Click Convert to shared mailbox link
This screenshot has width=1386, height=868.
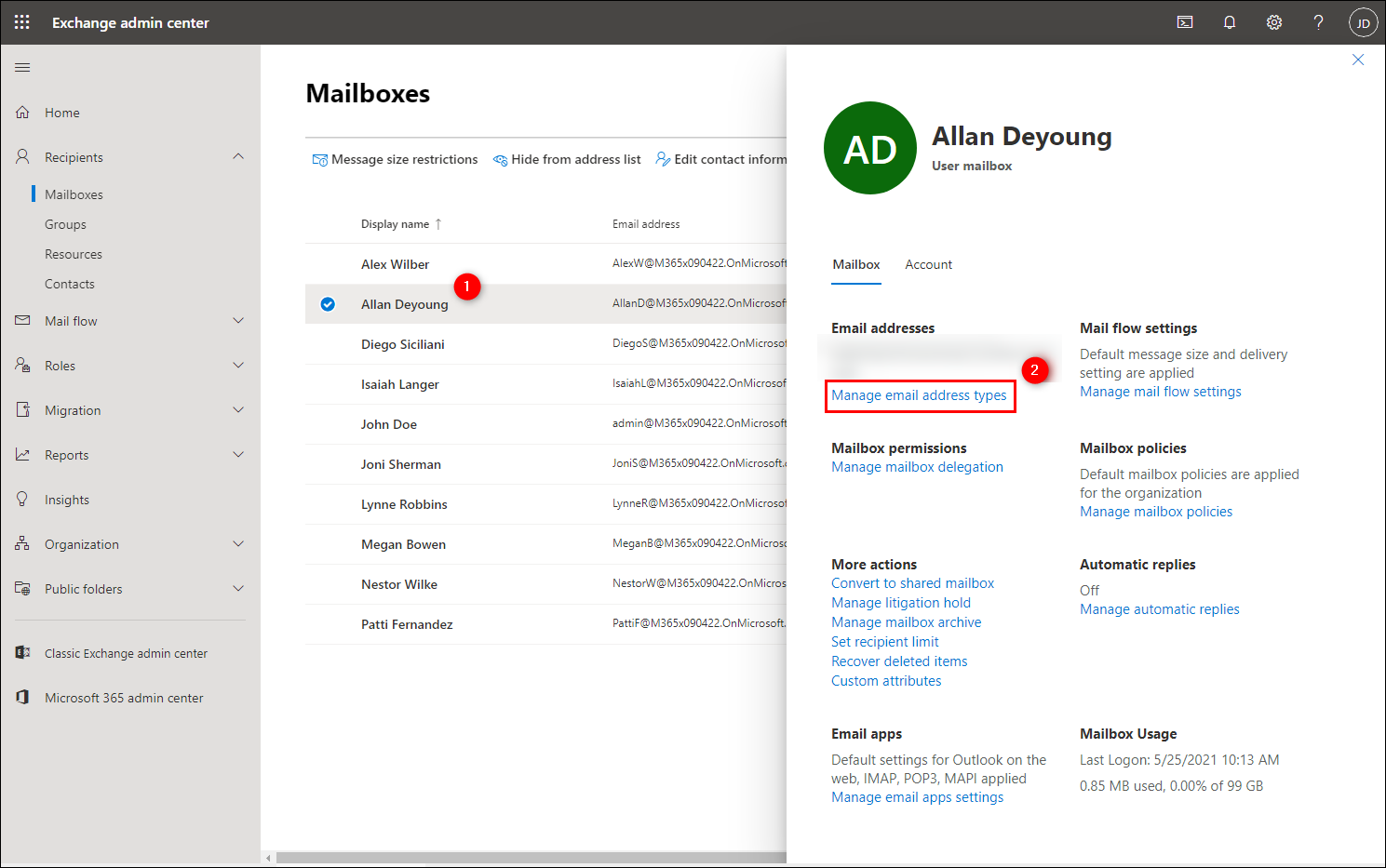912,583
